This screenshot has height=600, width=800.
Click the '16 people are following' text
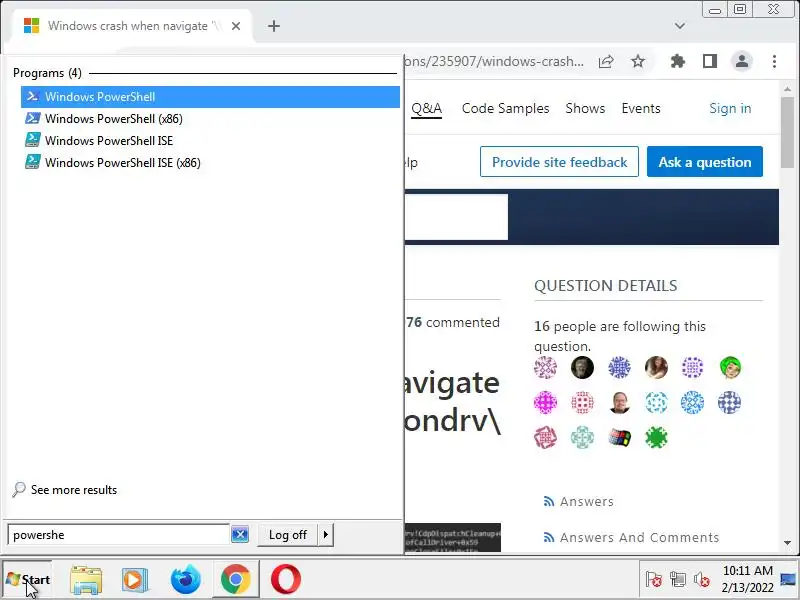pos(620,336)
